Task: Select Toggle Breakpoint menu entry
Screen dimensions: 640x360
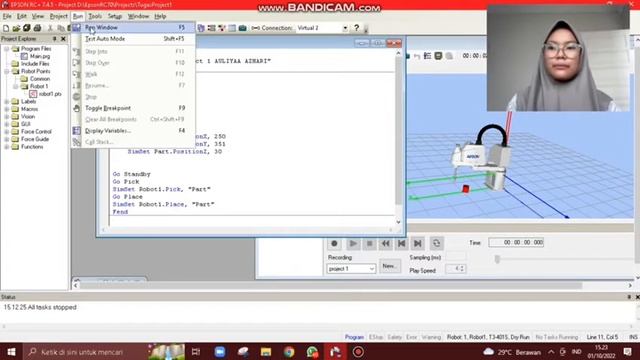Action: (133, 108)
